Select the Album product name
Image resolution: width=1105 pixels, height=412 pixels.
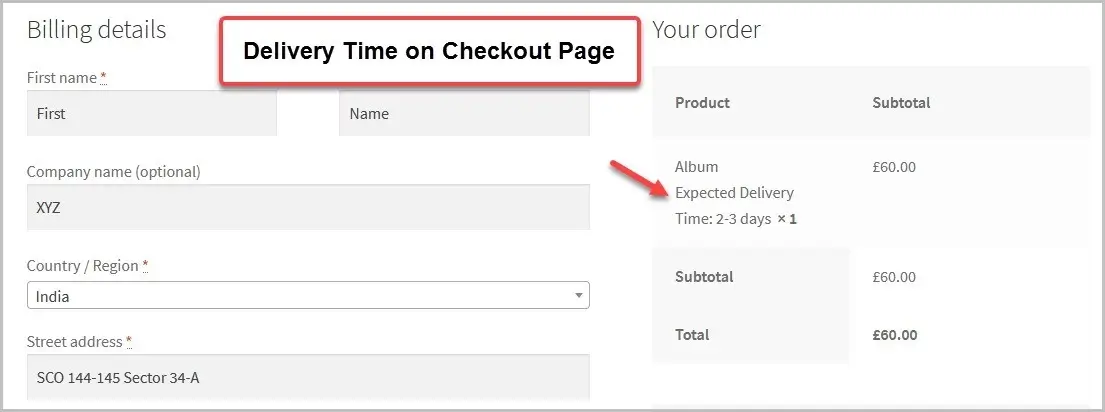[x=696, y=167]
